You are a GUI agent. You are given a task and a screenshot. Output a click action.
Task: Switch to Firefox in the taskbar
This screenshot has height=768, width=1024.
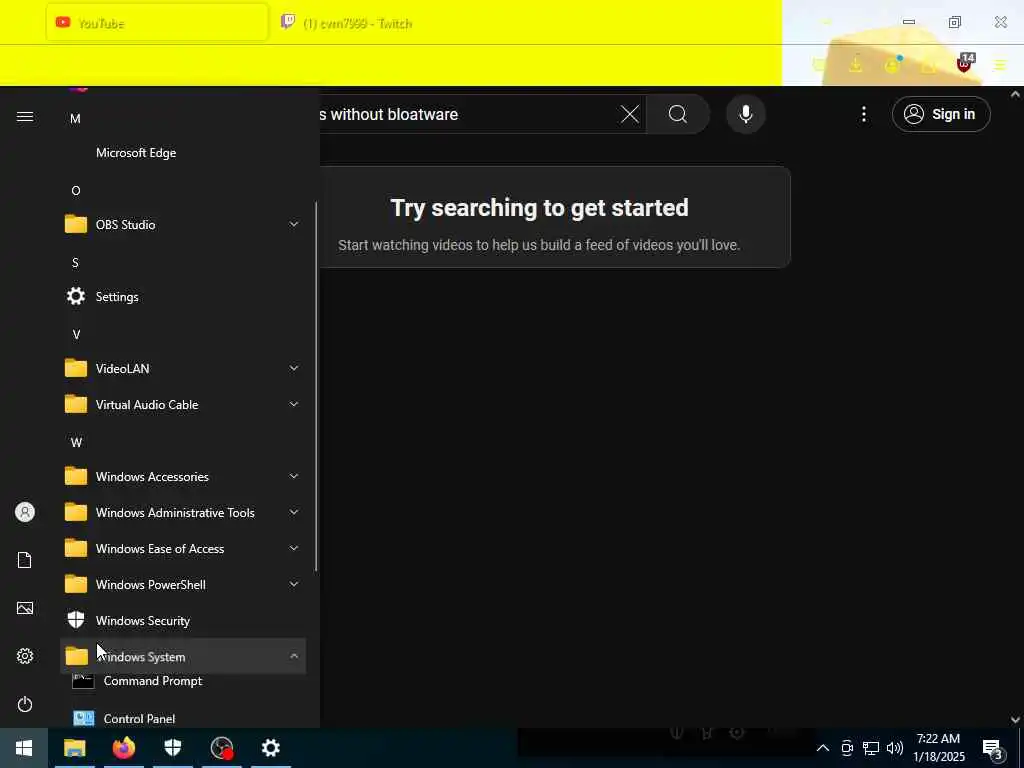coord(123,748)
